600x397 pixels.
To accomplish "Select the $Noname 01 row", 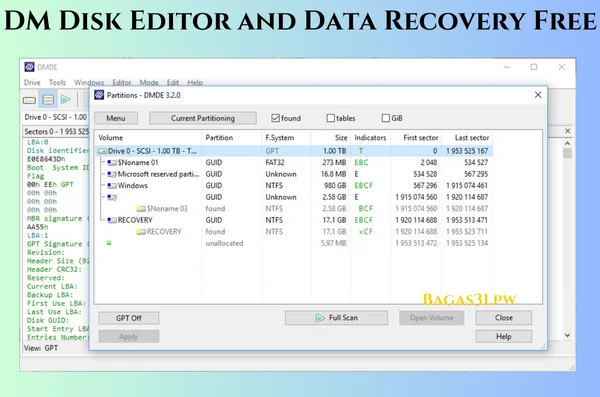I will click(x=294, y=163).
